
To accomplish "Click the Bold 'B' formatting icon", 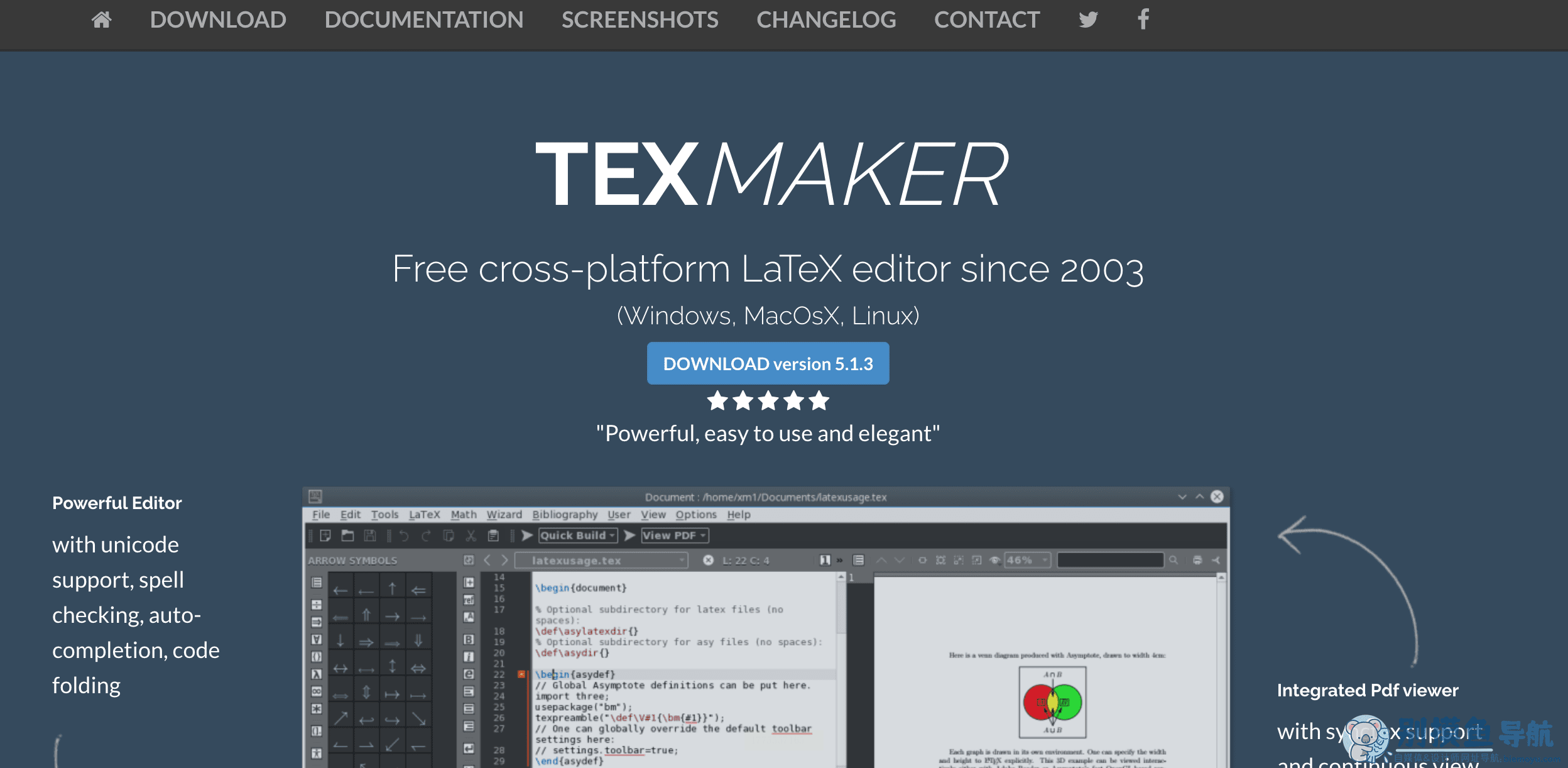I will point(469,639).
